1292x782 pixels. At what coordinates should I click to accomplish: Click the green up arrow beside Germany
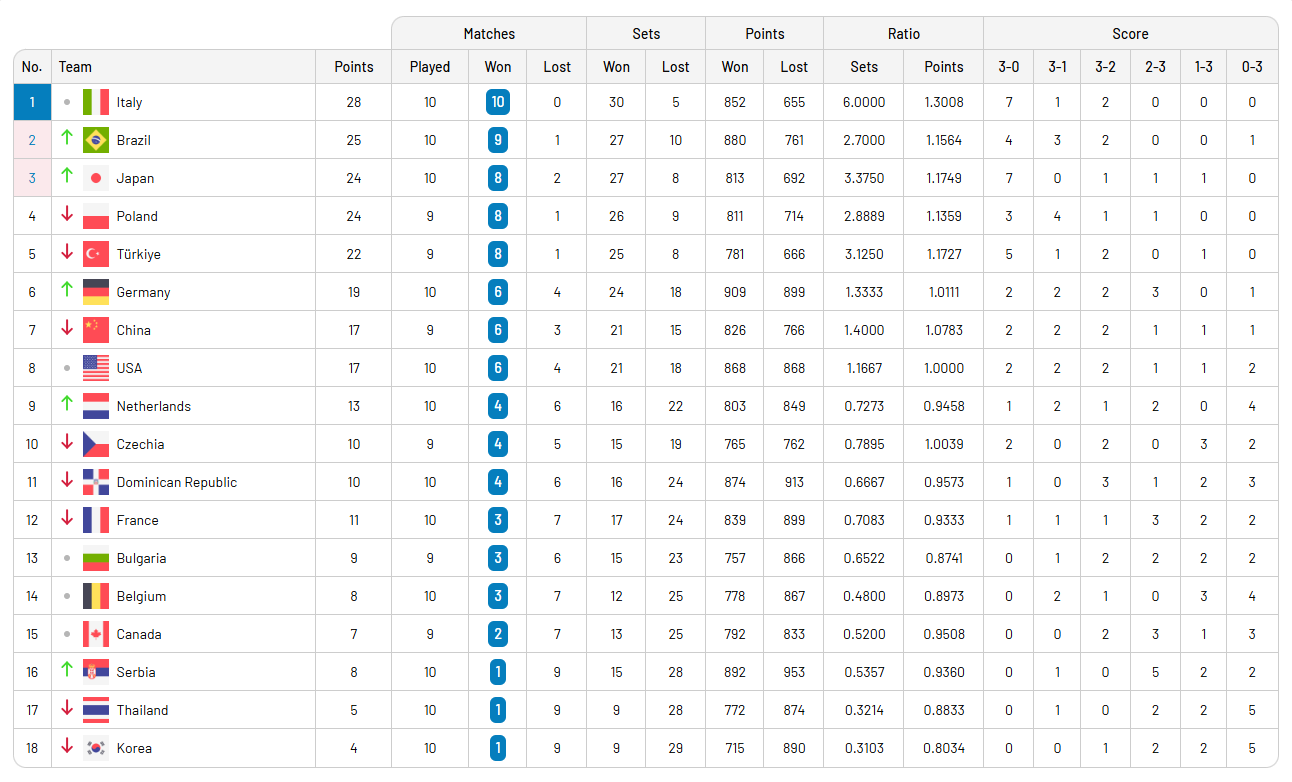67,290
